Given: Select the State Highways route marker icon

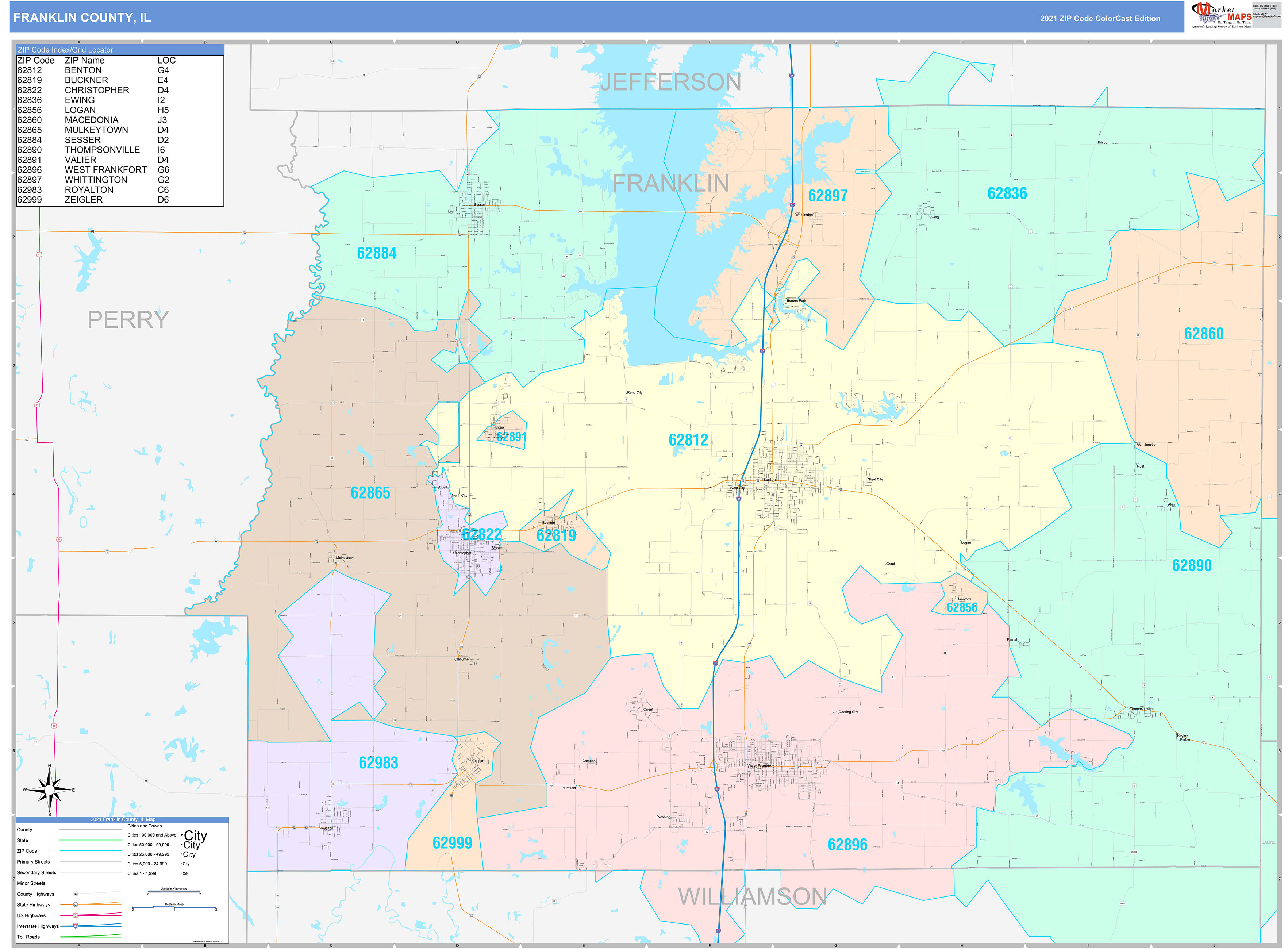Looking at the screenshot, I should click(76, 905).
